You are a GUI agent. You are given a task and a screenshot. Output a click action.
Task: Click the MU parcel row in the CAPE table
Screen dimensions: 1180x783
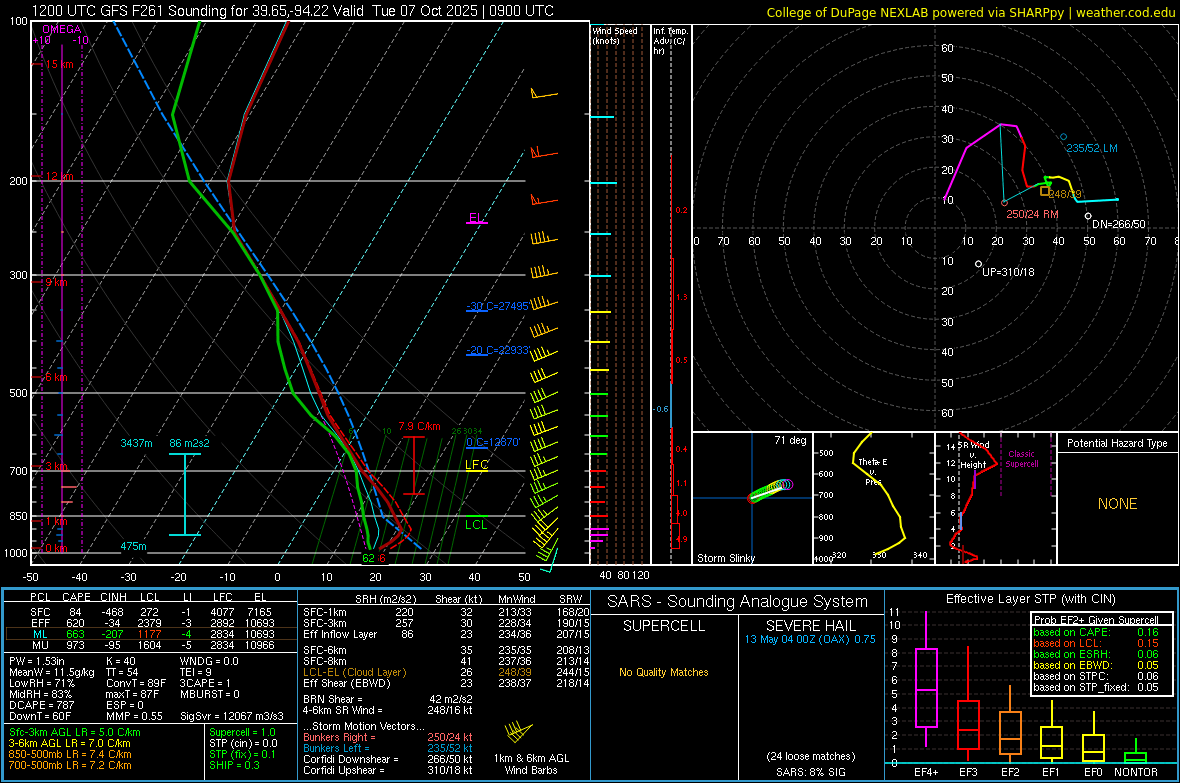coord(151,645)
